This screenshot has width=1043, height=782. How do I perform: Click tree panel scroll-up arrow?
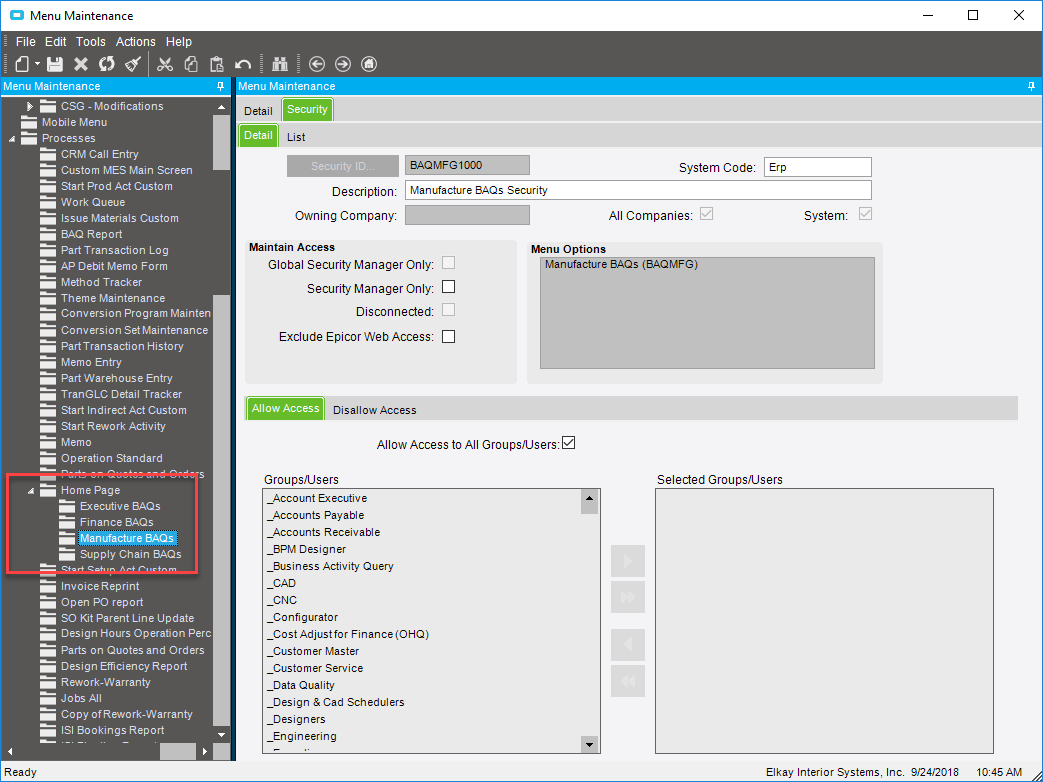[222, 106]
